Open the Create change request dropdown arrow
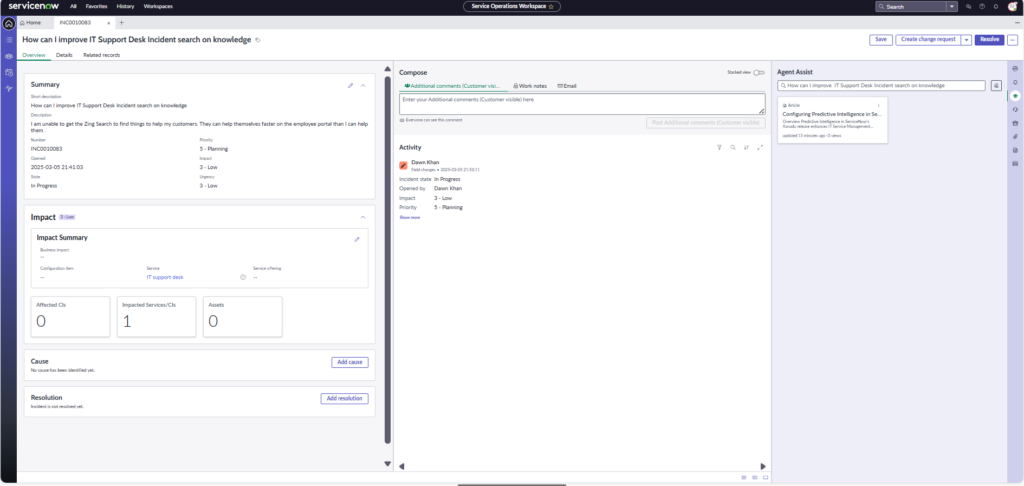The width and height of the screenshot is (1024, 486). tap(966, 39)
